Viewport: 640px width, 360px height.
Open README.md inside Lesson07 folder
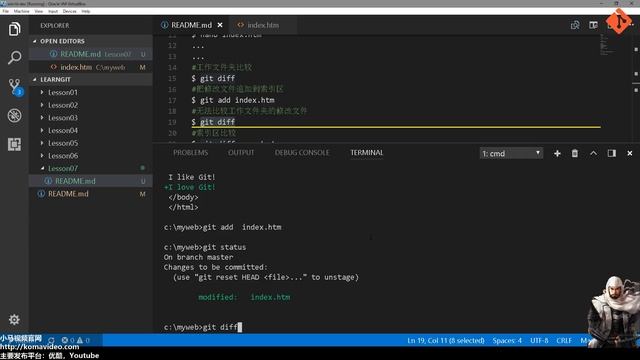[x=91, y=181]
